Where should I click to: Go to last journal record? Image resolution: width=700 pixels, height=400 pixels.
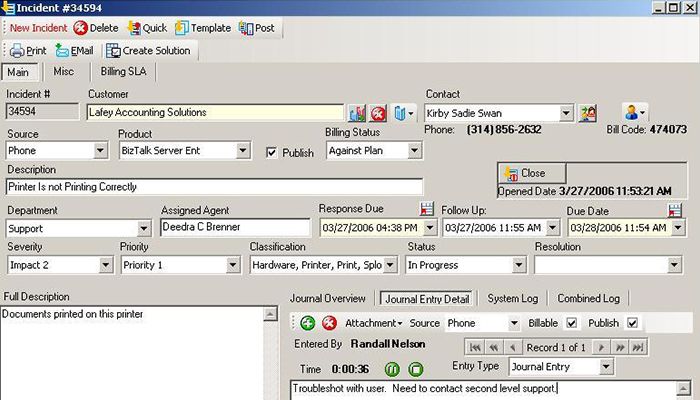(638, 347)
